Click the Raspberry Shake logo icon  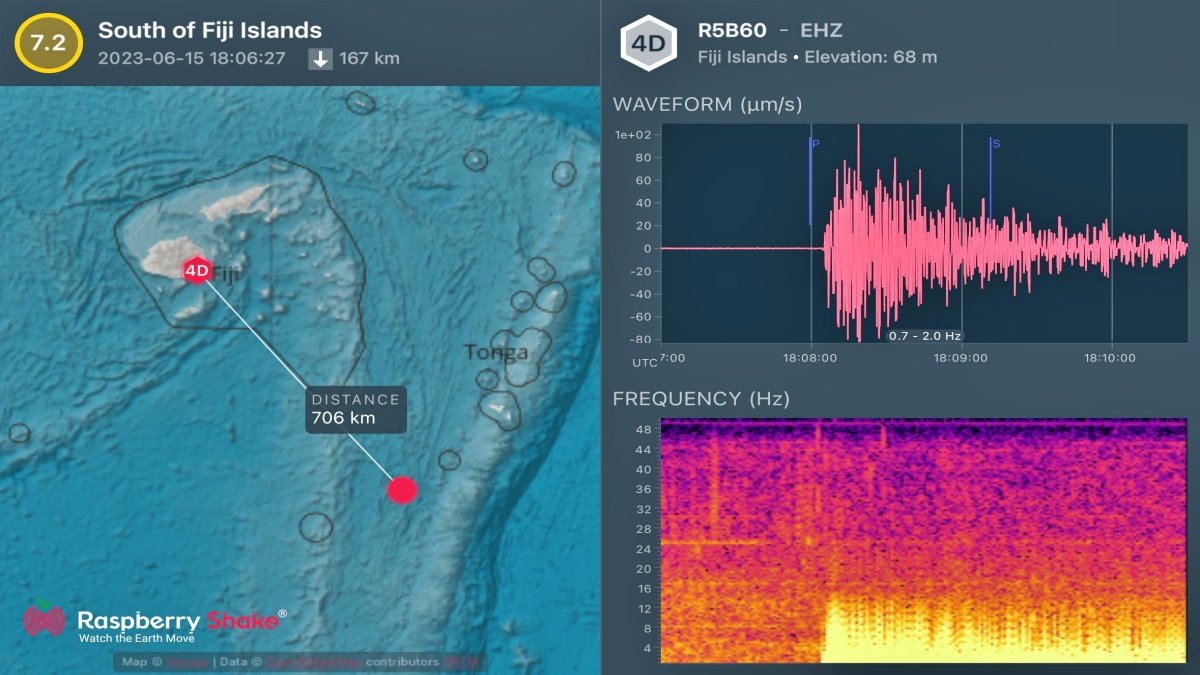(x=44, y=620)
